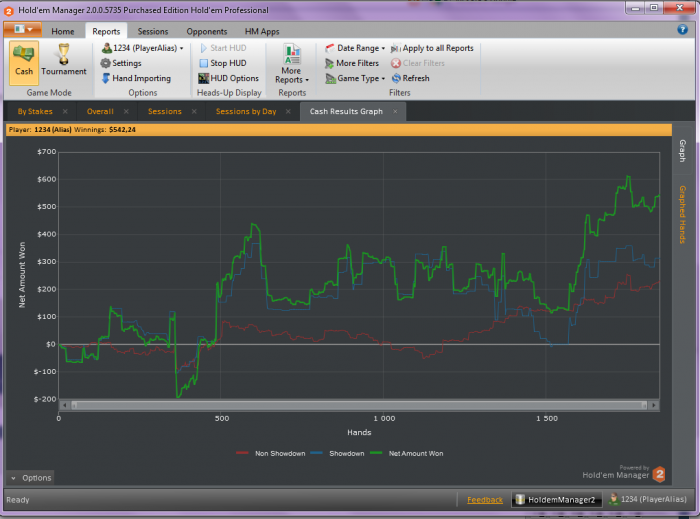
Task: Open the Sessions report tab
Action: click(165, 112)
